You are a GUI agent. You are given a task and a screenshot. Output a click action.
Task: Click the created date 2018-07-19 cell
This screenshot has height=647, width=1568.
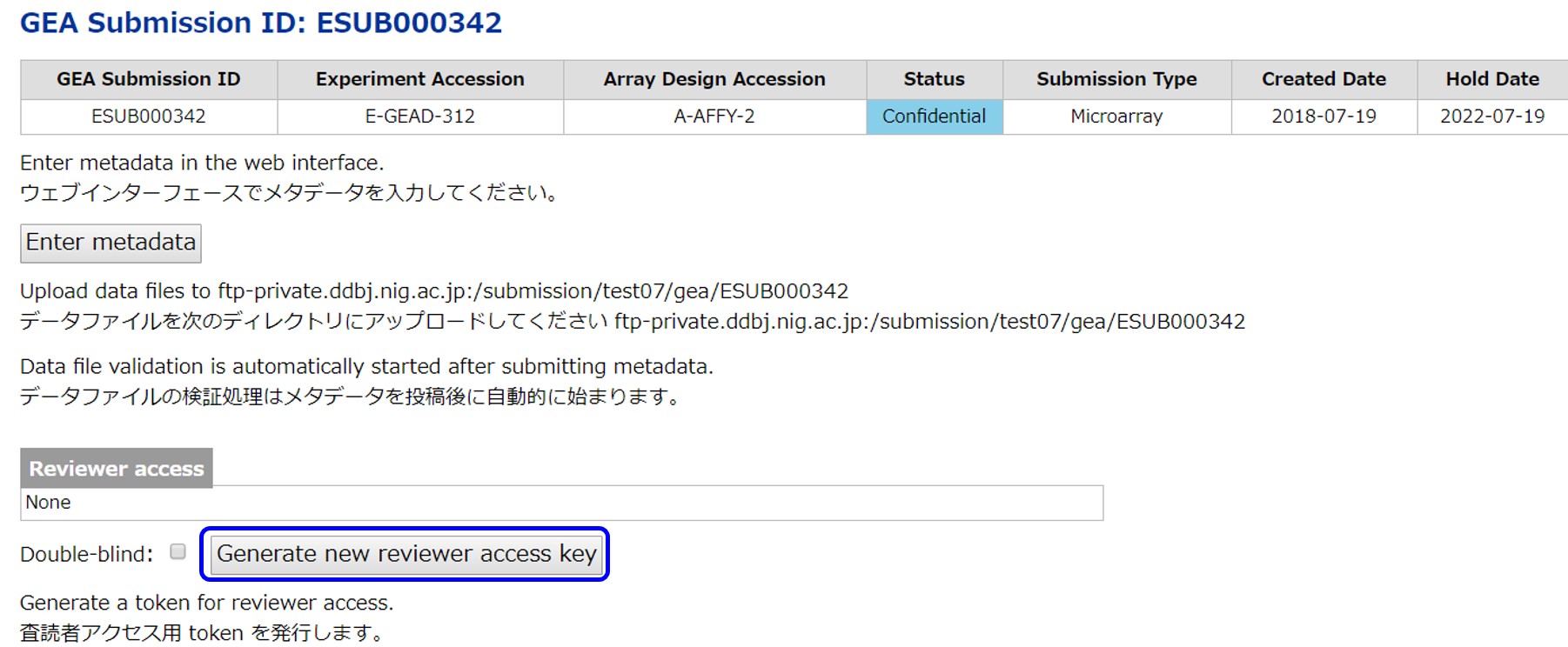(x=1323, y=117)
